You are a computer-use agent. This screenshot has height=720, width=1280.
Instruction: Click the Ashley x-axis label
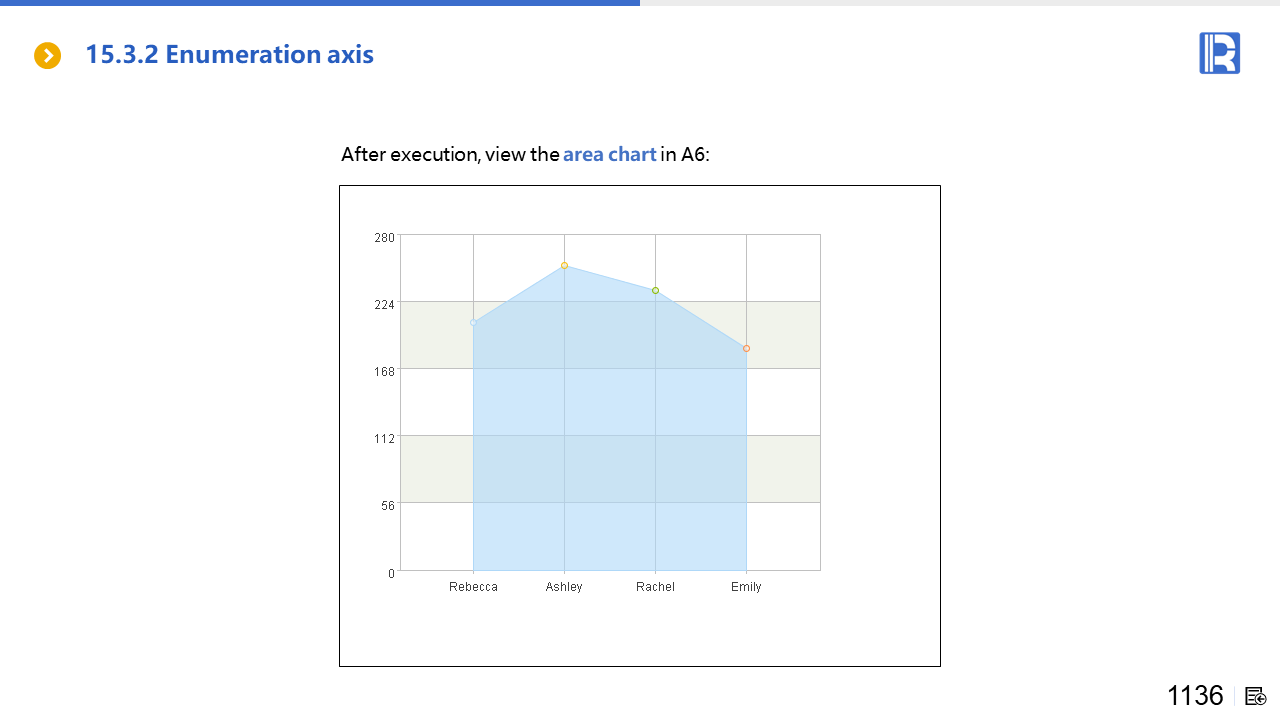click(564, 587)
